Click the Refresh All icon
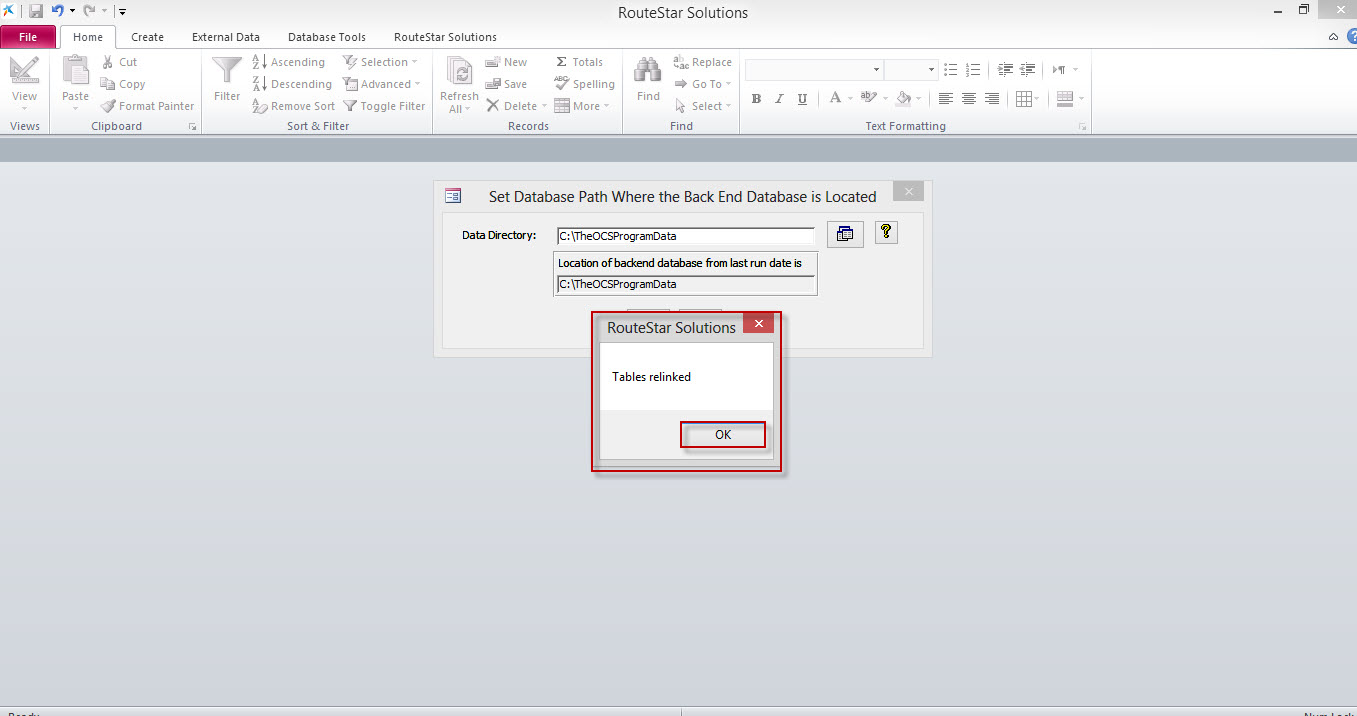 point(460,72)
